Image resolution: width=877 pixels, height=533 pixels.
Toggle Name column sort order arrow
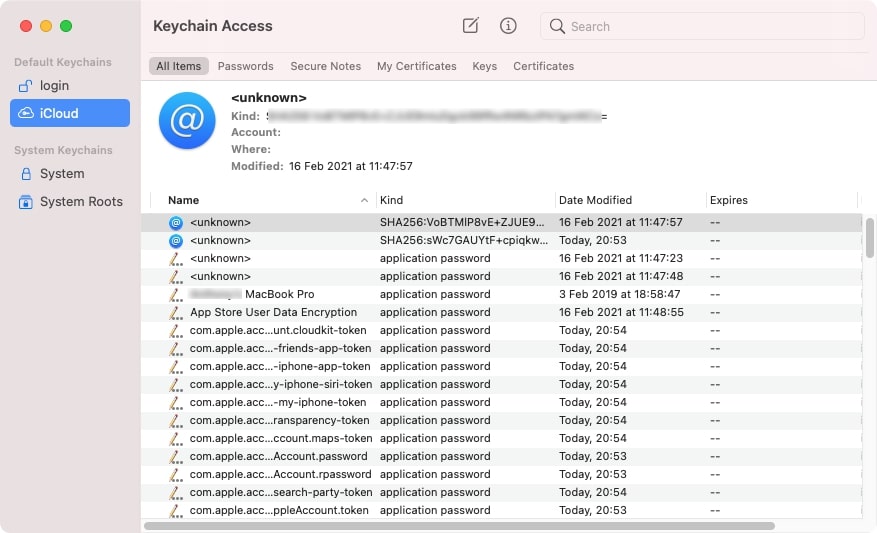point(364,200)
